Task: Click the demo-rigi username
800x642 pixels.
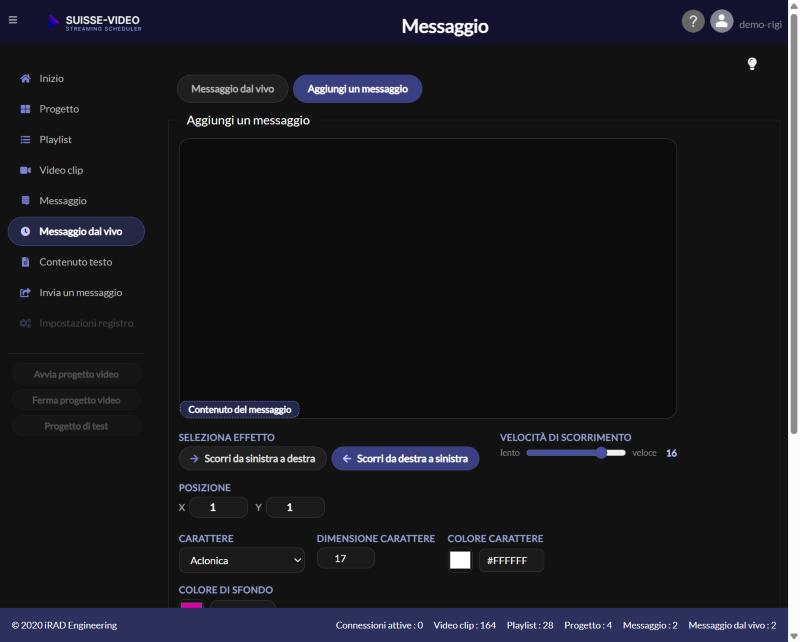Action: click(x=760, y=24)
